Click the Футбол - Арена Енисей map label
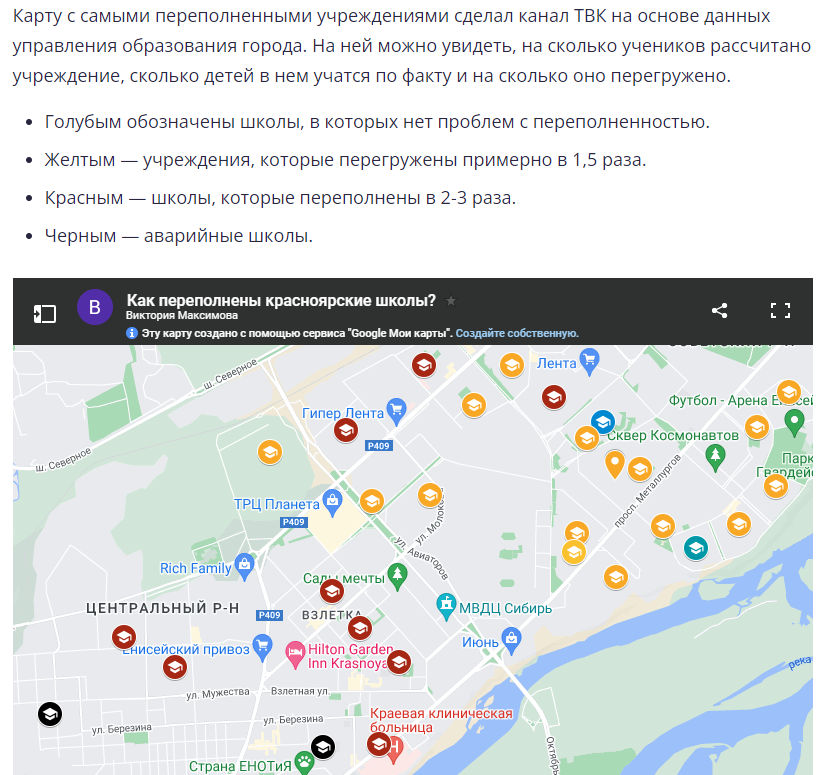The width and height of the screenshot is (821, 775). 741,400
